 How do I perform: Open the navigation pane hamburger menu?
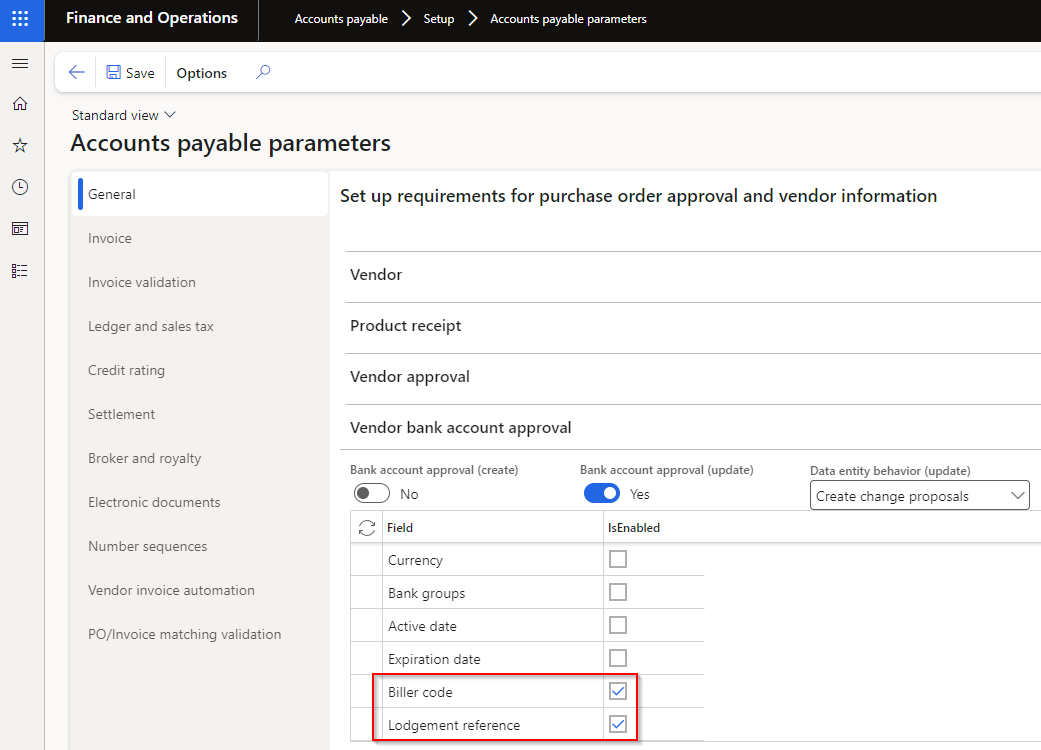[20, 63]
